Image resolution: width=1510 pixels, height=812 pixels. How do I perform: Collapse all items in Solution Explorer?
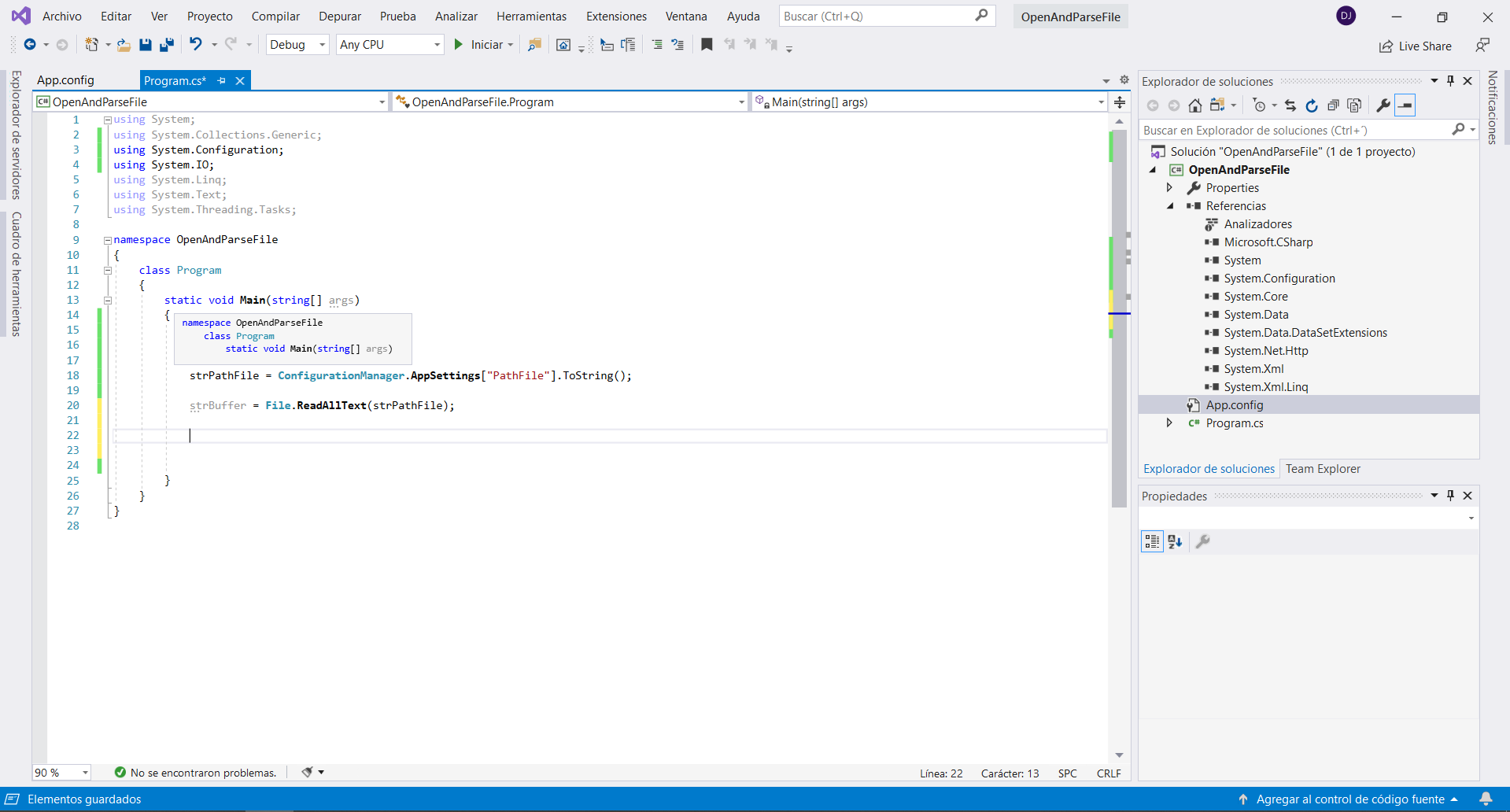(1333, 105)
